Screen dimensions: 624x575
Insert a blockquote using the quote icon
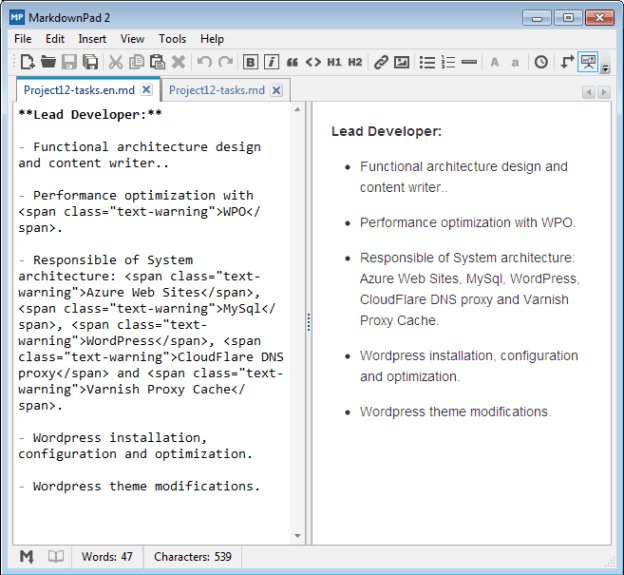coord(292,62)
